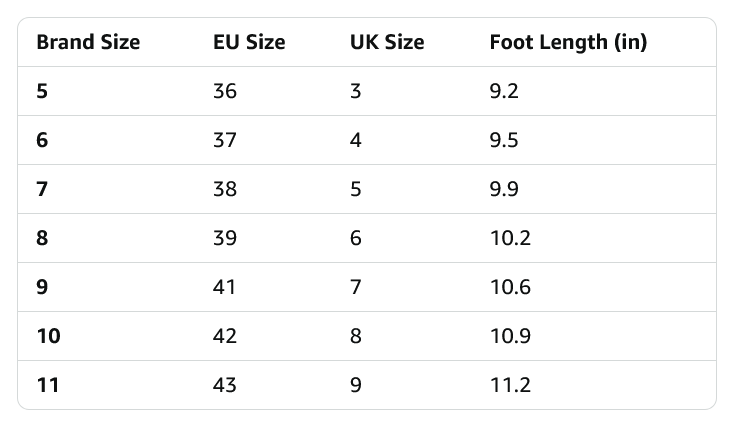Select brand size 11 row label
Viewport: 739px width, 424px height.
click(x=48, y=385)
